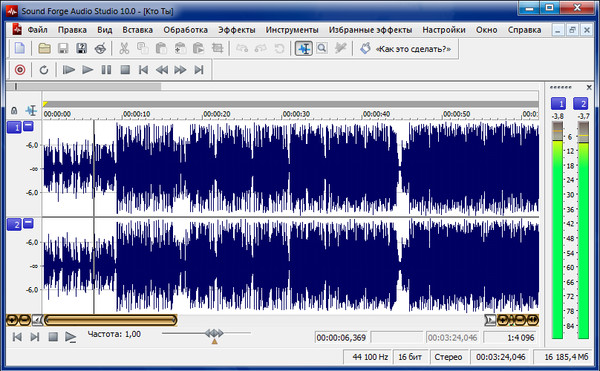Toggle Loop Playback in transport bar
Image resolution: width=600 pixels, height=371 pixels.
44,70
